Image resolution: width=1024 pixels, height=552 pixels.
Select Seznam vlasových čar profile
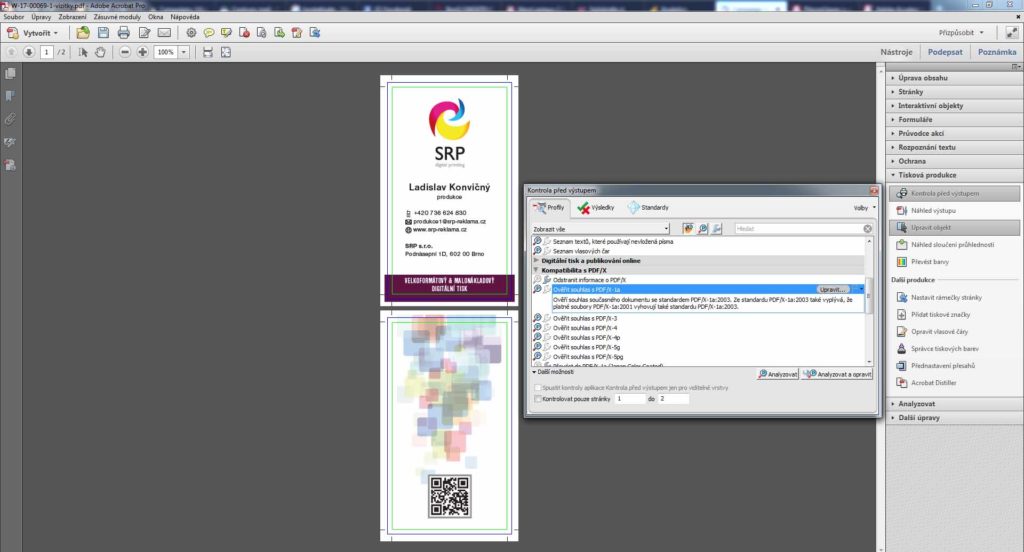581,251
